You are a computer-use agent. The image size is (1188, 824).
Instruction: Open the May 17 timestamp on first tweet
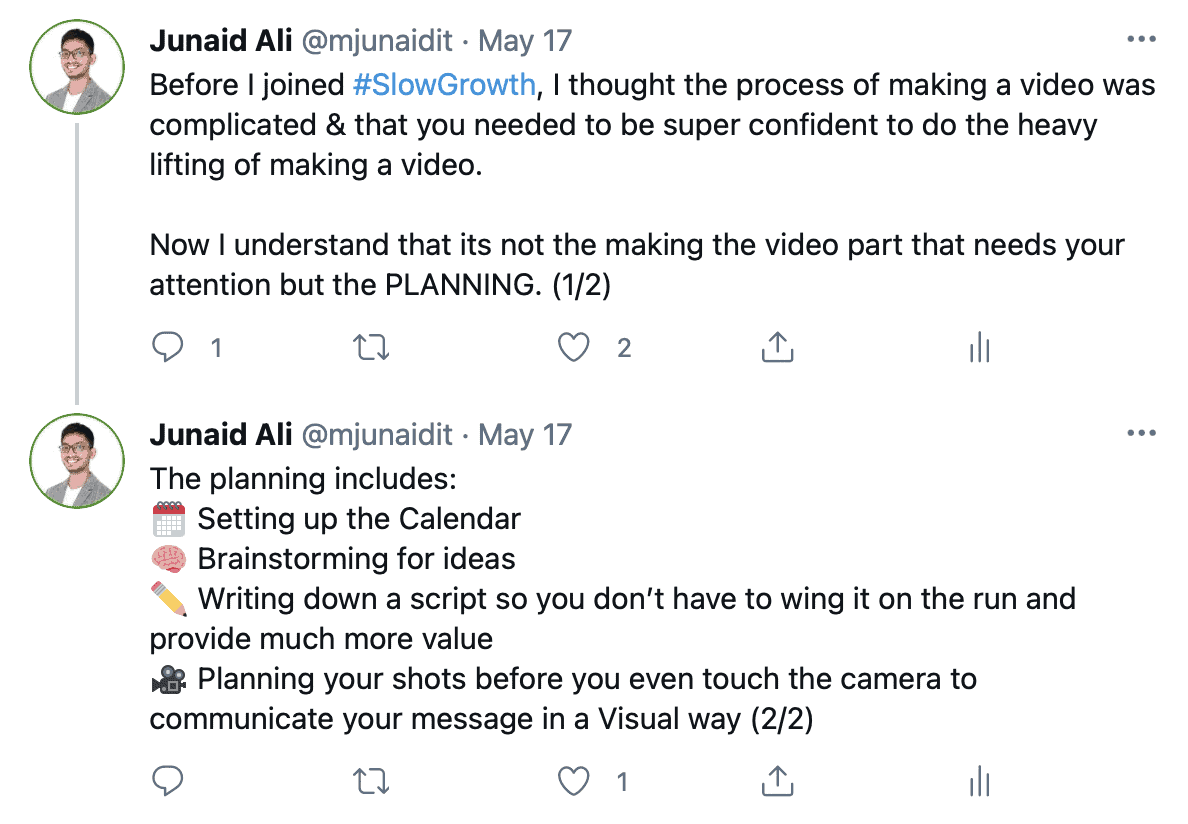point(526,41)
